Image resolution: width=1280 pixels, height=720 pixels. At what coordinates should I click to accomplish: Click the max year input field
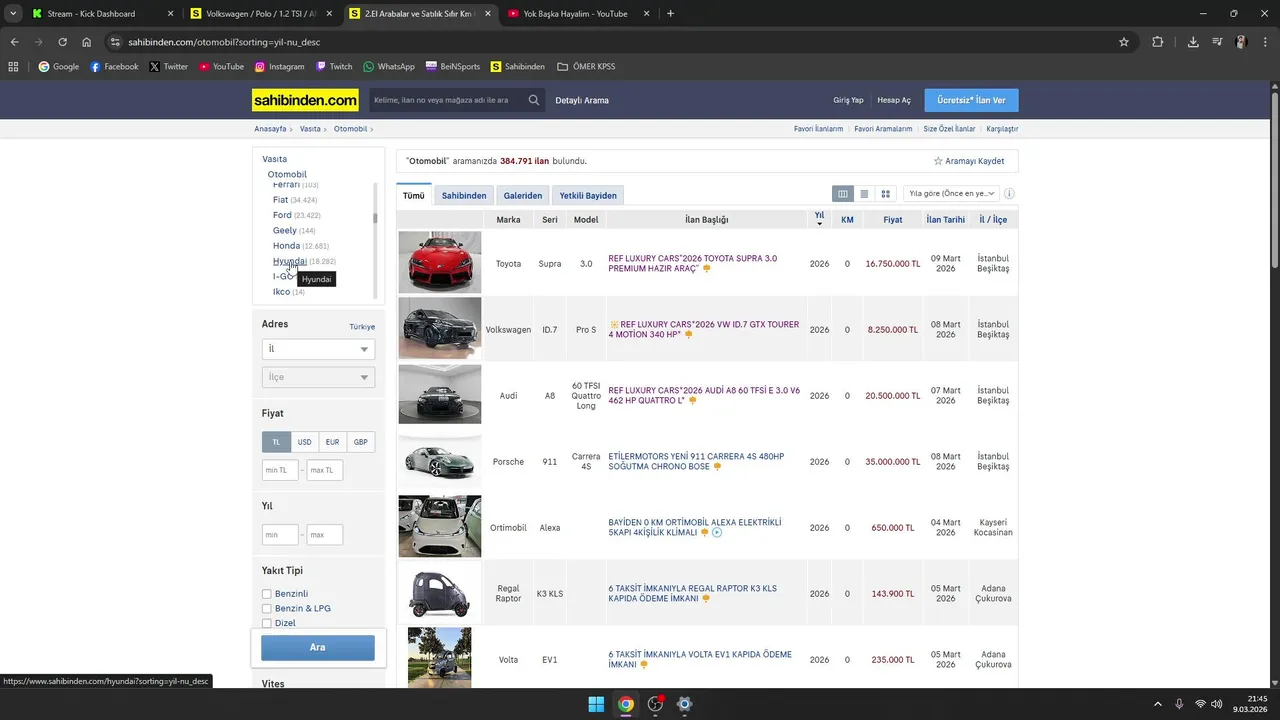point(325,535)
